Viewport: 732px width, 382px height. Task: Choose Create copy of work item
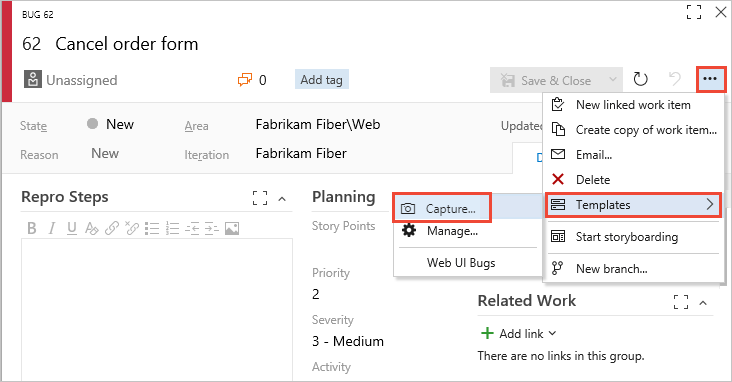[x=633, y=130]
